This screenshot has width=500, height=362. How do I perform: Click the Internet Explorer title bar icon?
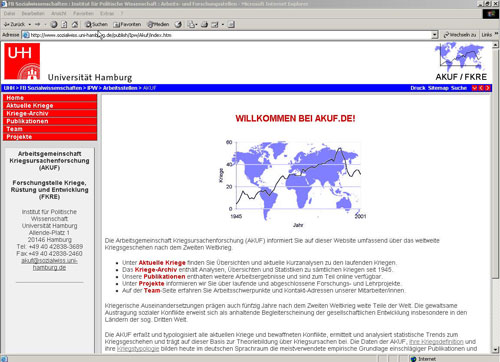click(x=4, y=4)
